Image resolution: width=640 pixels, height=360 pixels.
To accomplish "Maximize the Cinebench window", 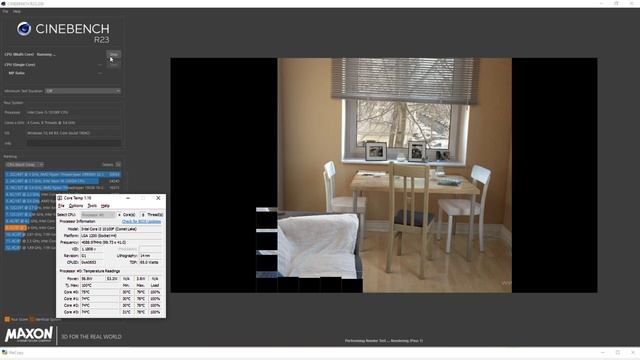I will tap(616, 3).
